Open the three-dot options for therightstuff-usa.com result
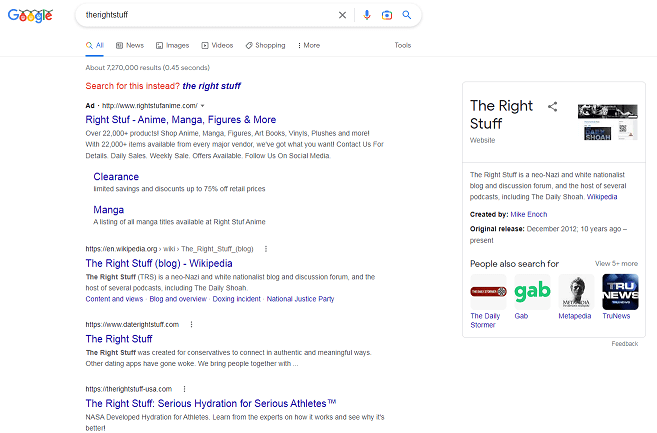 (184, 389)
